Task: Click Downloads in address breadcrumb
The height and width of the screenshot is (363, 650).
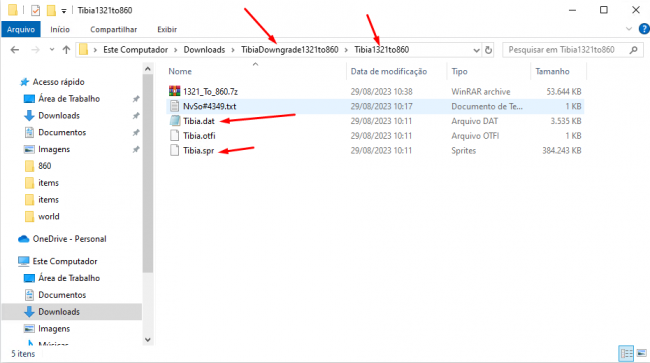Action: tap(204, 50)
